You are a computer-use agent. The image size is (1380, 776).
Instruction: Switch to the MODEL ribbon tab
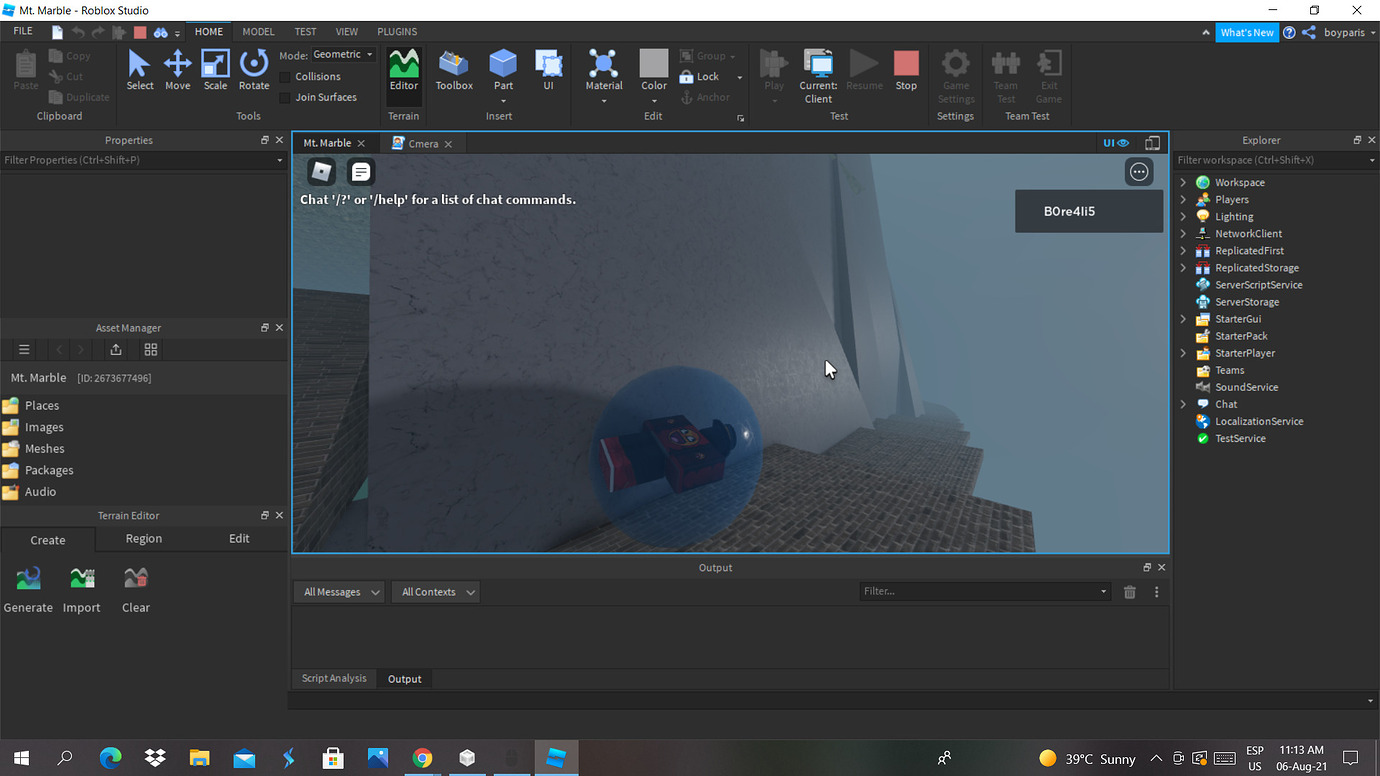point(258,31)
